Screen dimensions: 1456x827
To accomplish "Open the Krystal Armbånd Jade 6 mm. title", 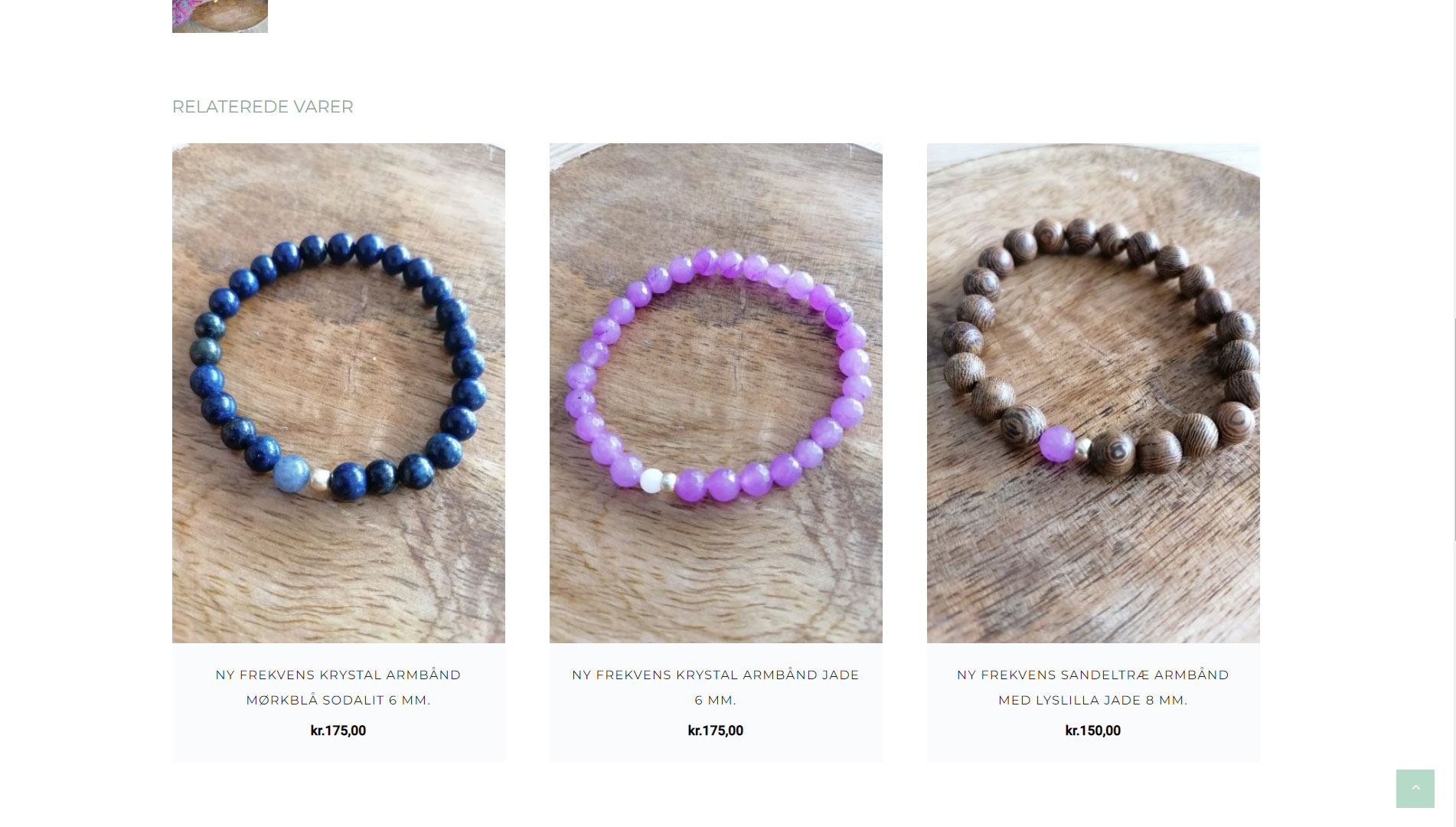I will 716,687.
